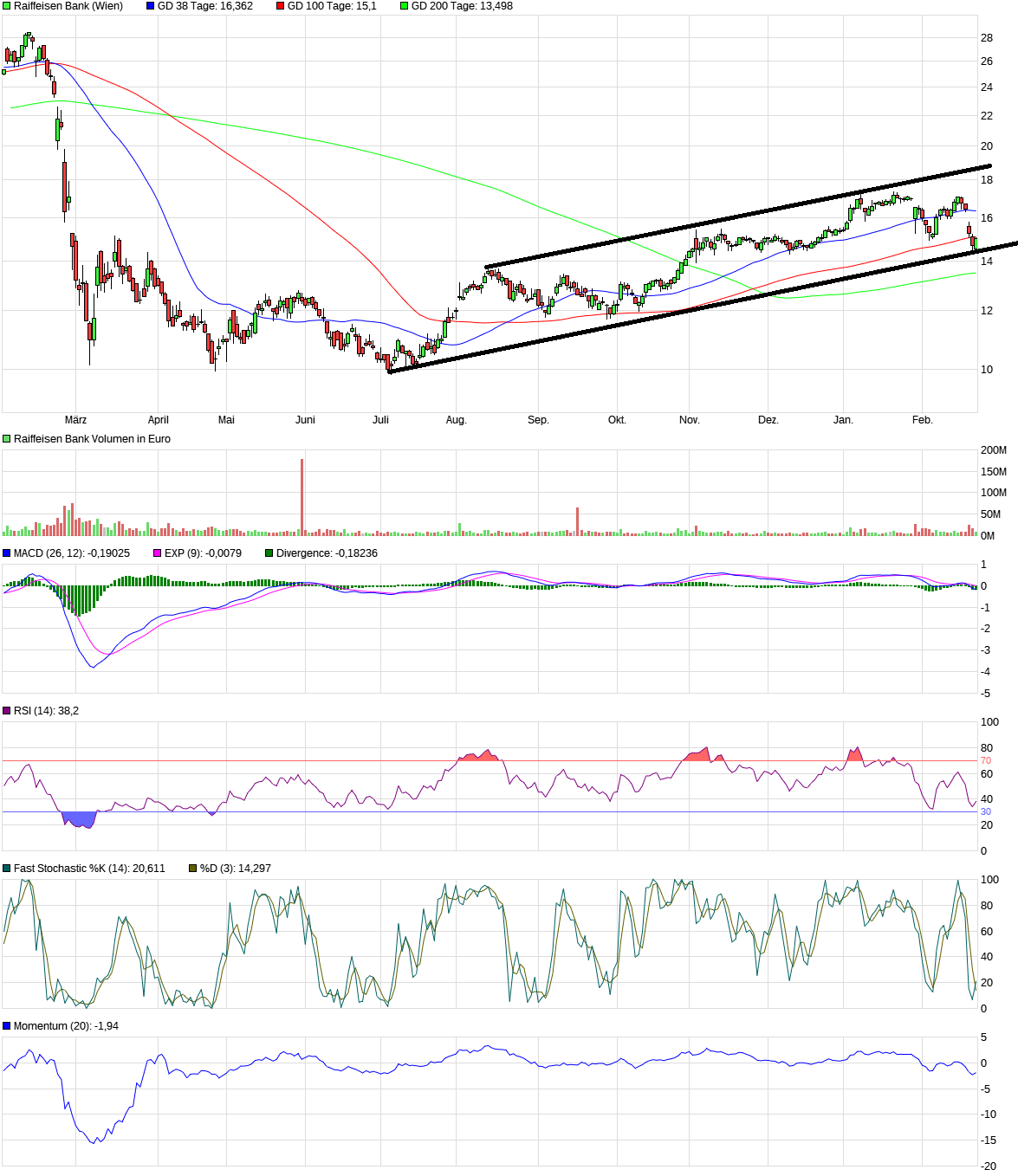1018x1176 pixels.
Task: Click the green Raiffeisen Bank legend icon
Action: (6, 6)
